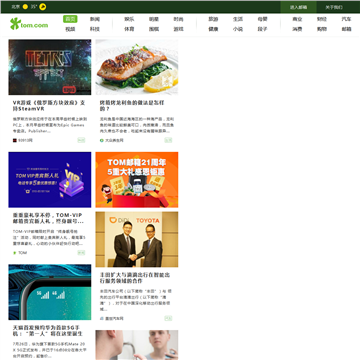Click the 大众养生网 source icon

pyautogui.click(x=102, y=140)
